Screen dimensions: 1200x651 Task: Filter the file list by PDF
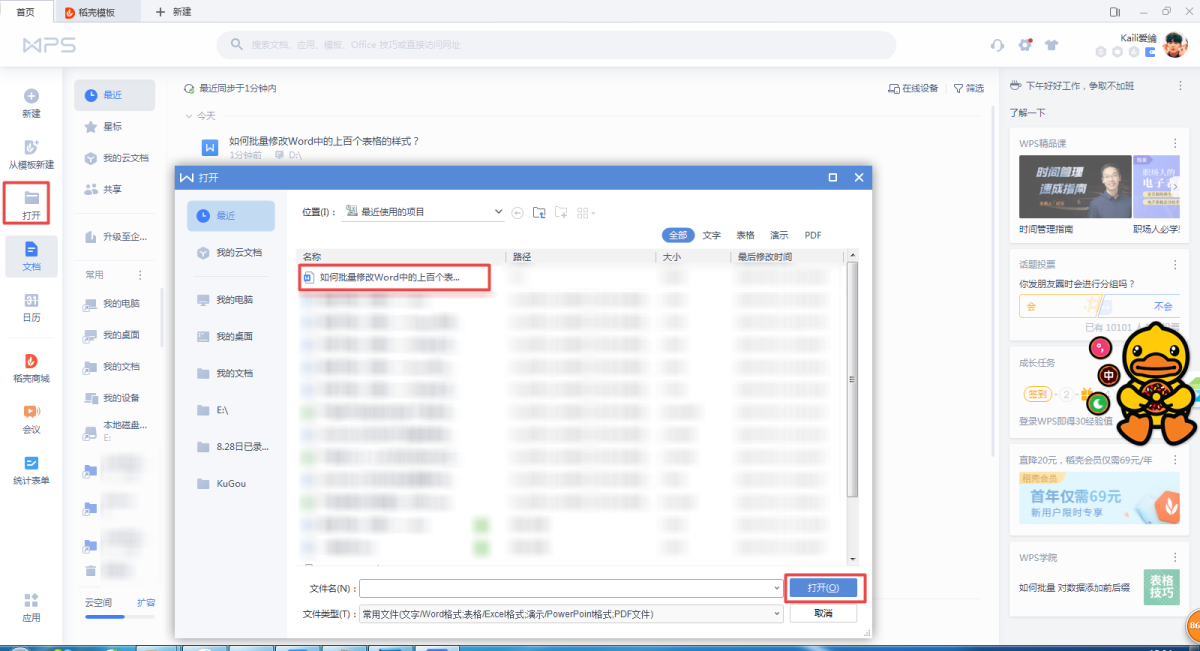pos(813,235)
